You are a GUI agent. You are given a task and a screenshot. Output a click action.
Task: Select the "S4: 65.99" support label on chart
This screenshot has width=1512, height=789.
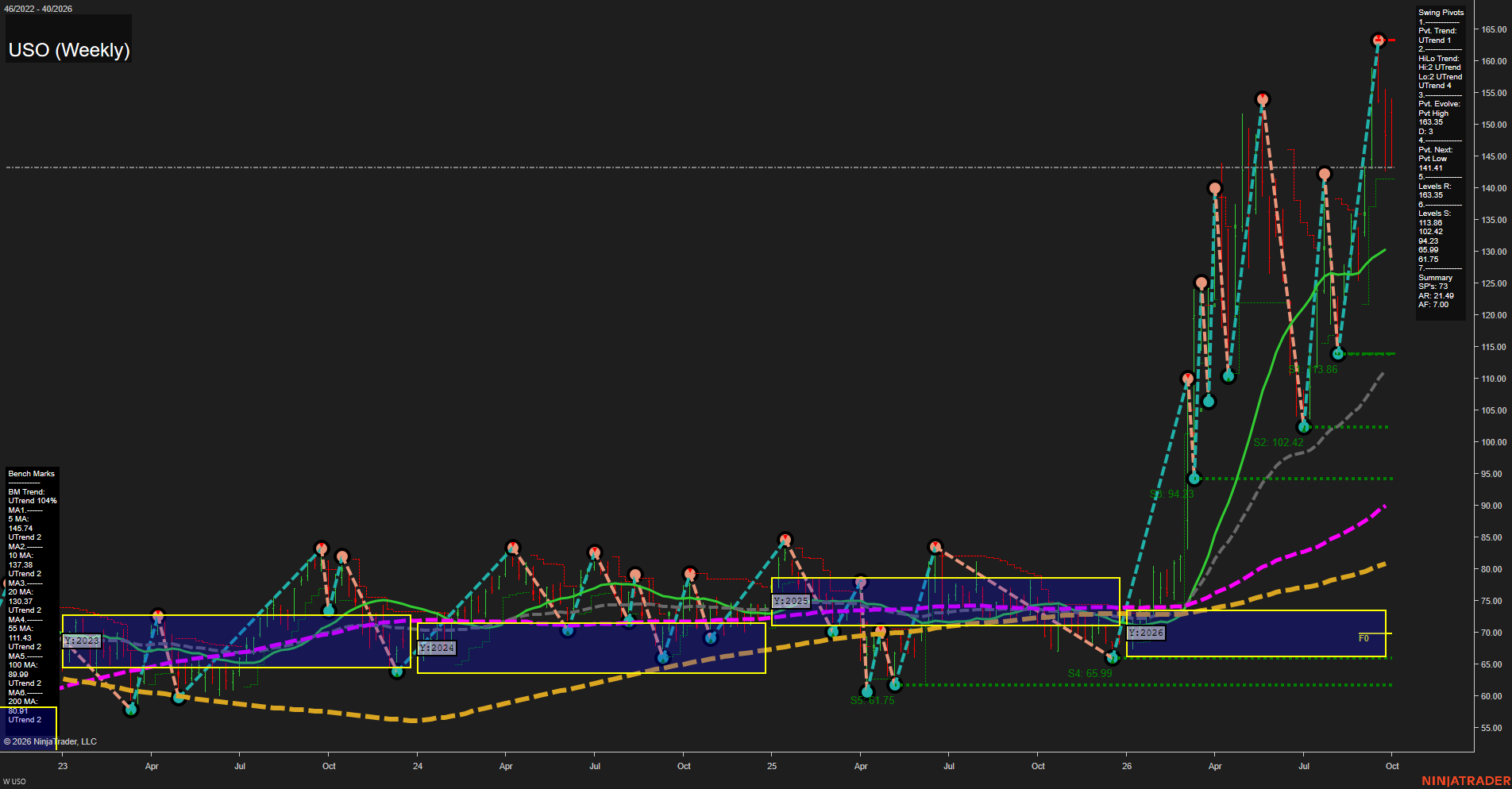(x=1090, y=673)
